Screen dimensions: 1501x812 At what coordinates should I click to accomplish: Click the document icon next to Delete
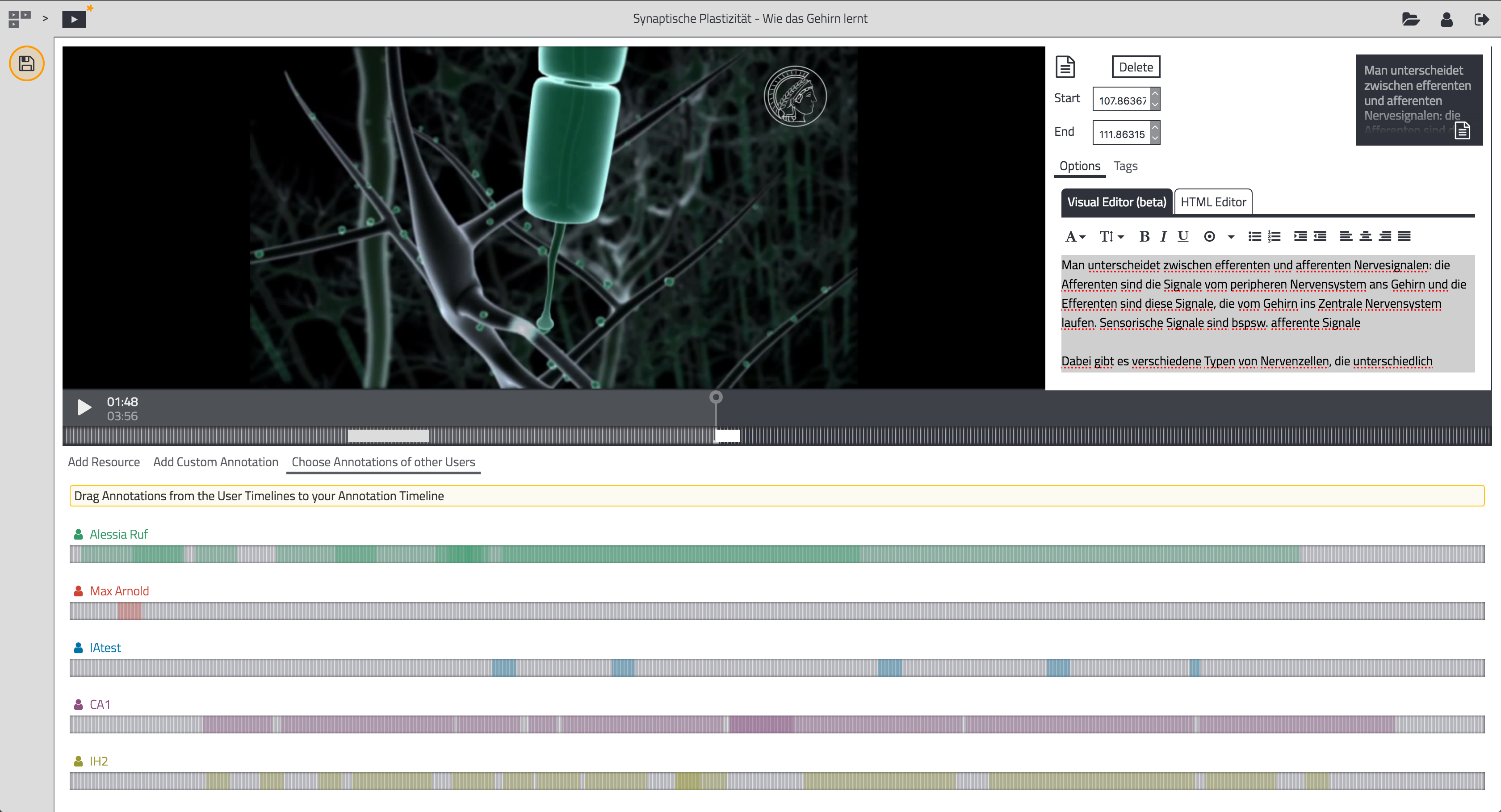click(x=1066, y=66)
